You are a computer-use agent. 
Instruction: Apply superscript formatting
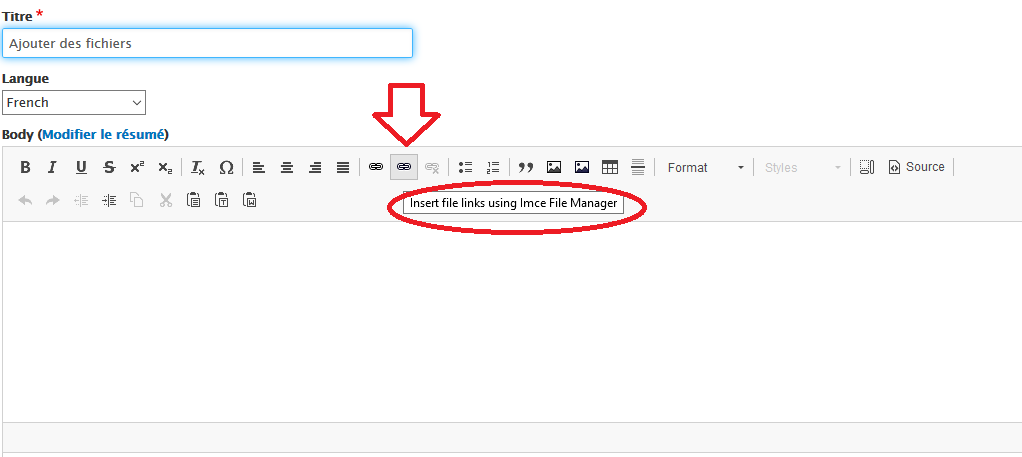pyautogui.click(x=137, y=168)
